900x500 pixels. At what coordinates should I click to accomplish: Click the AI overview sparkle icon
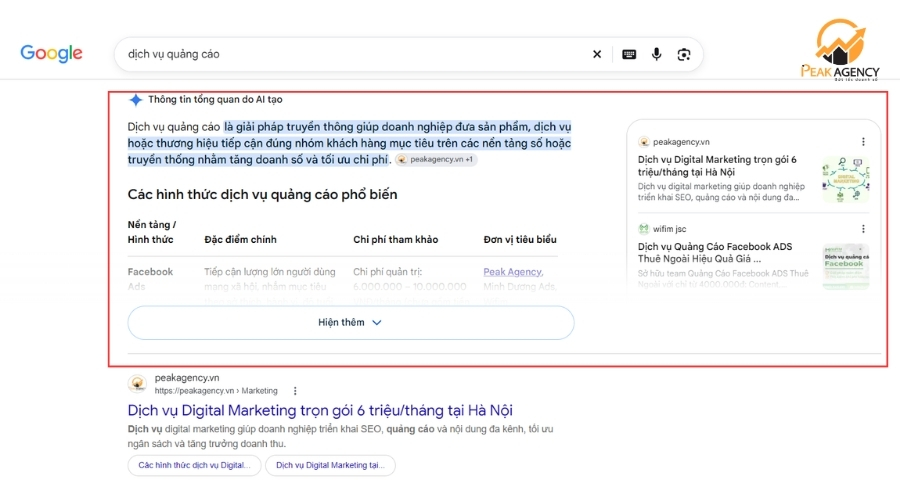(135, 100)
